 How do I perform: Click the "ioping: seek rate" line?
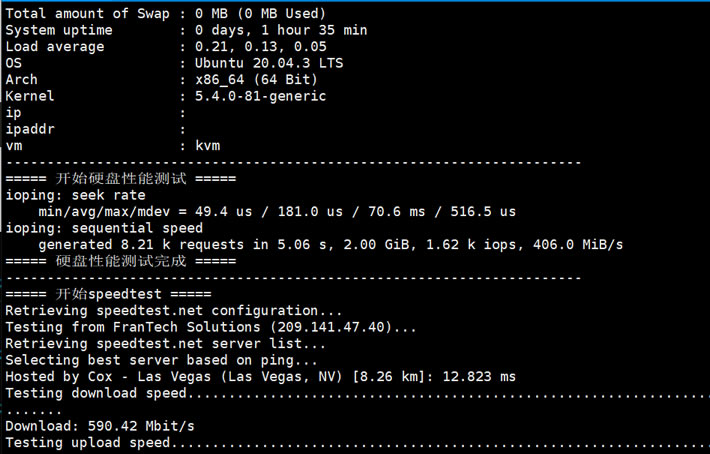[75, 195]
